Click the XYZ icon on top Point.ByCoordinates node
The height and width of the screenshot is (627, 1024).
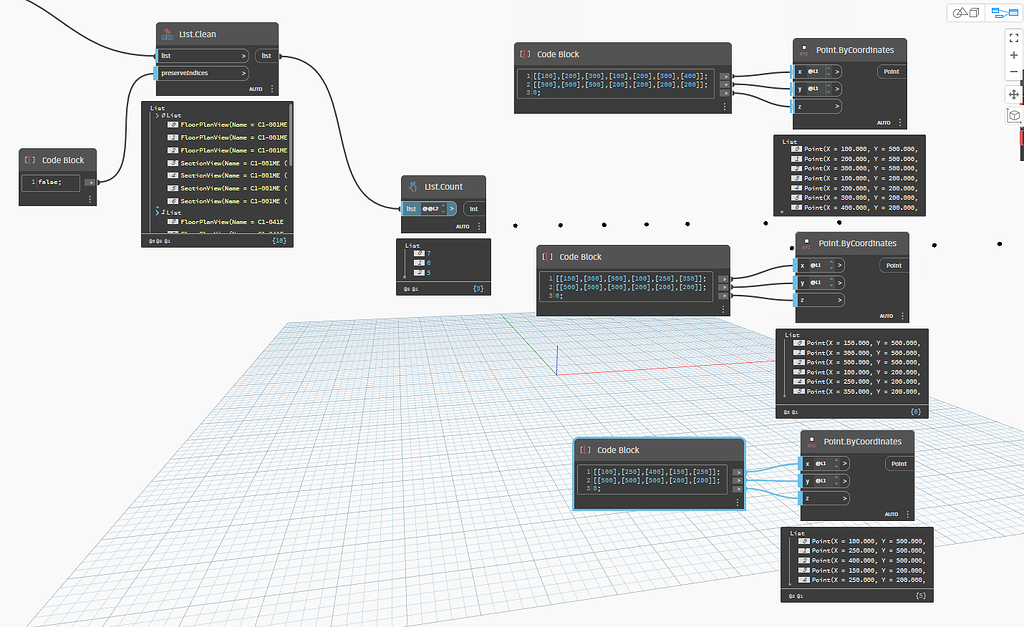pyautogui.click(x=803, y=50)
